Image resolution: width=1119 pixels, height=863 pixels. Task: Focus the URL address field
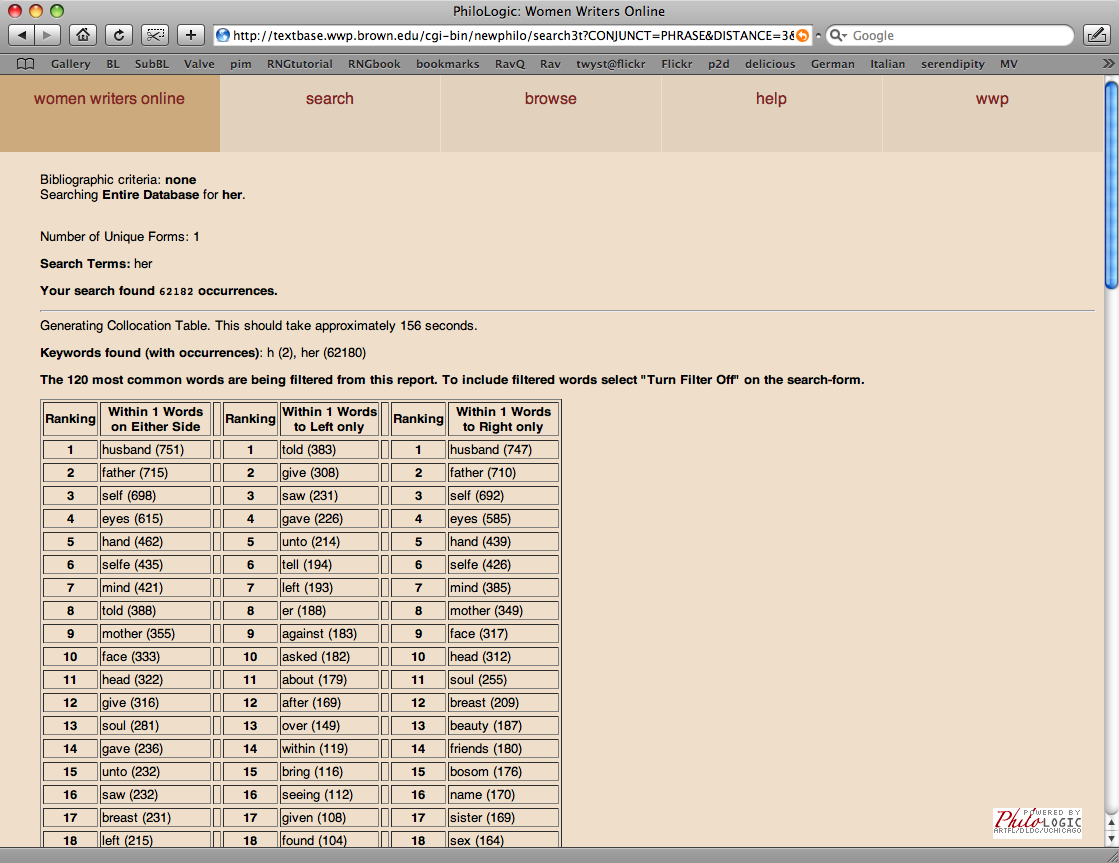pyautogui.click(x=514, y=36)
